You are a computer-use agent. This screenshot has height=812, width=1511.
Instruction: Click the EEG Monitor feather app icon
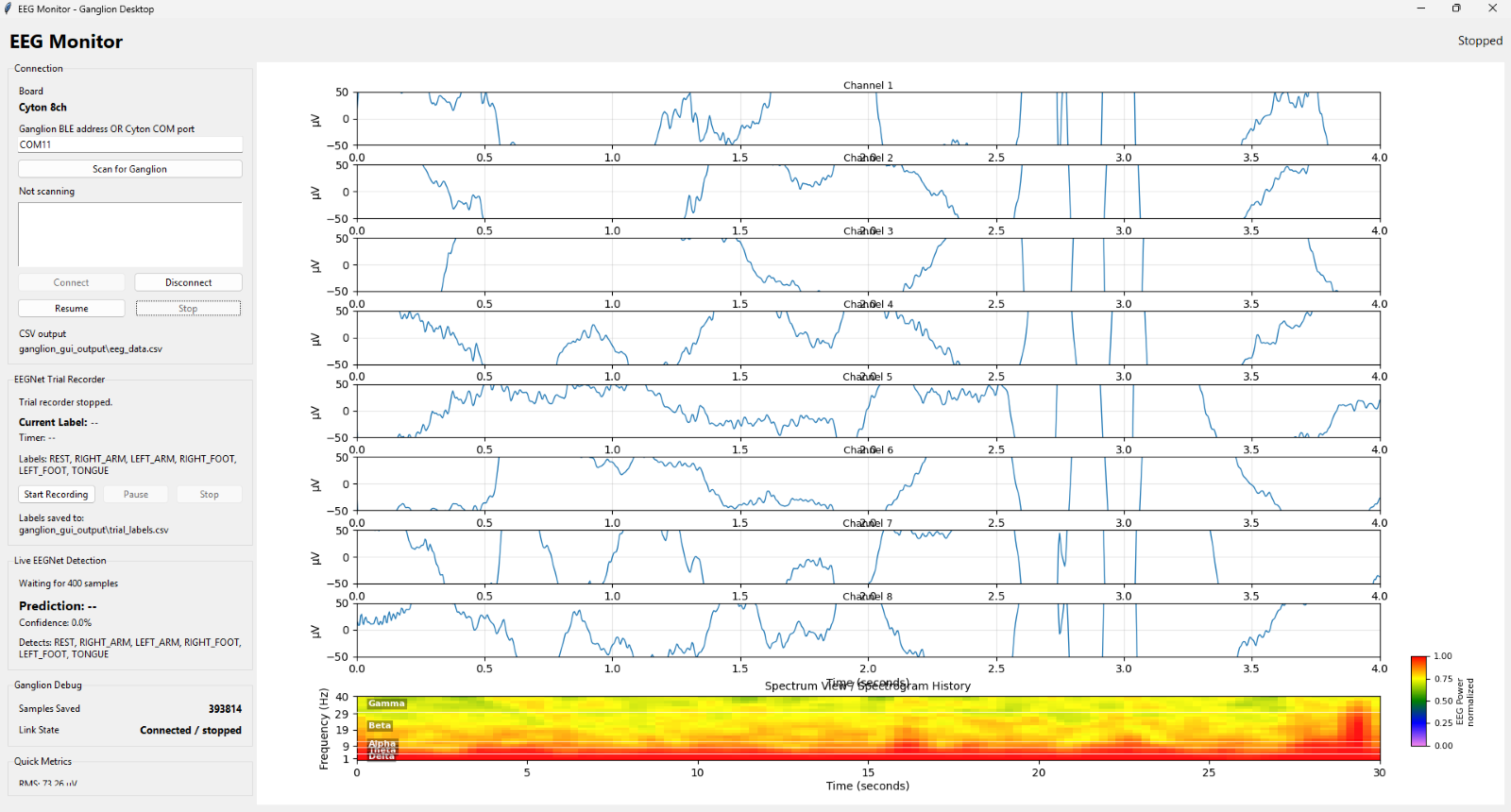click(8, 8)
